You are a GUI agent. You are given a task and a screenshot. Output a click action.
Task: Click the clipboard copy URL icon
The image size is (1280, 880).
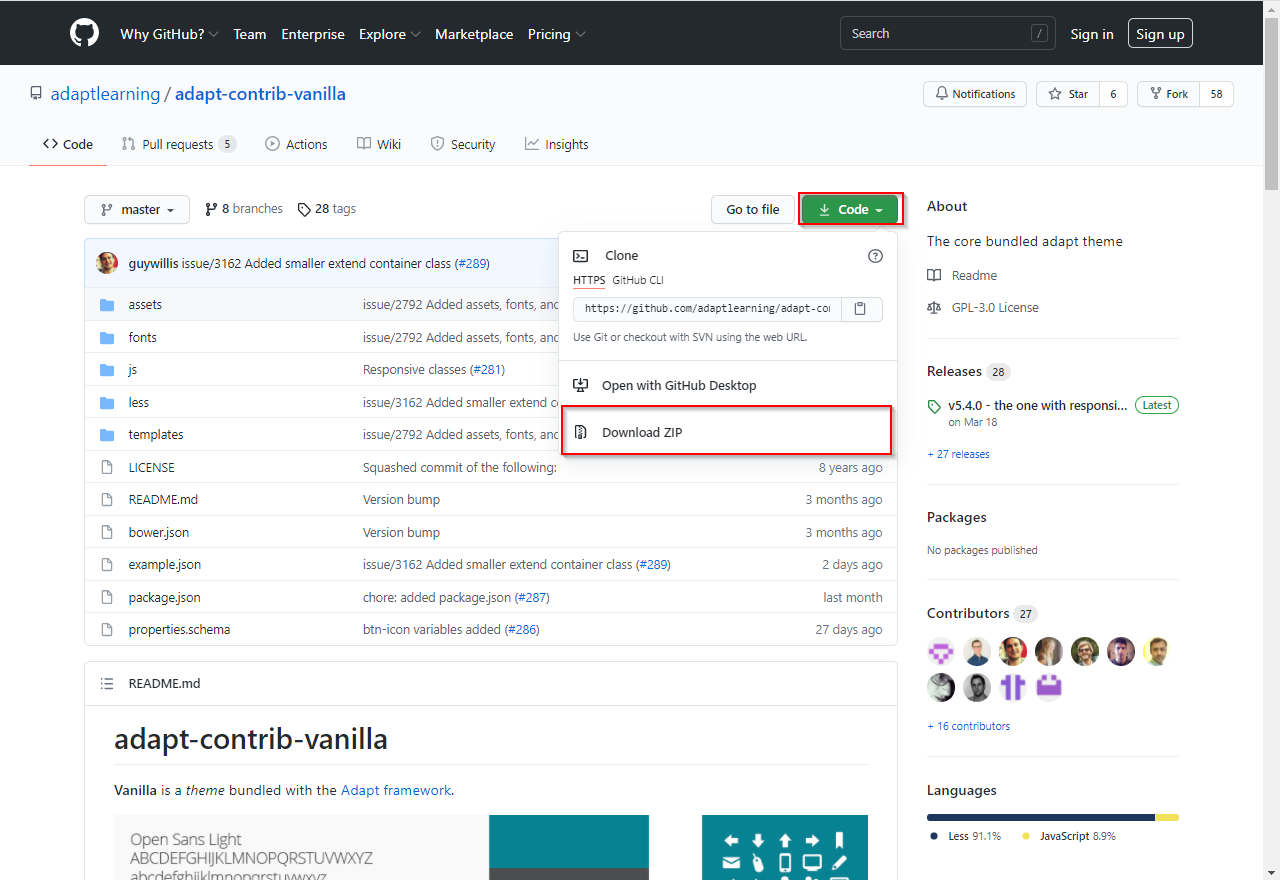tap(861, 309)
